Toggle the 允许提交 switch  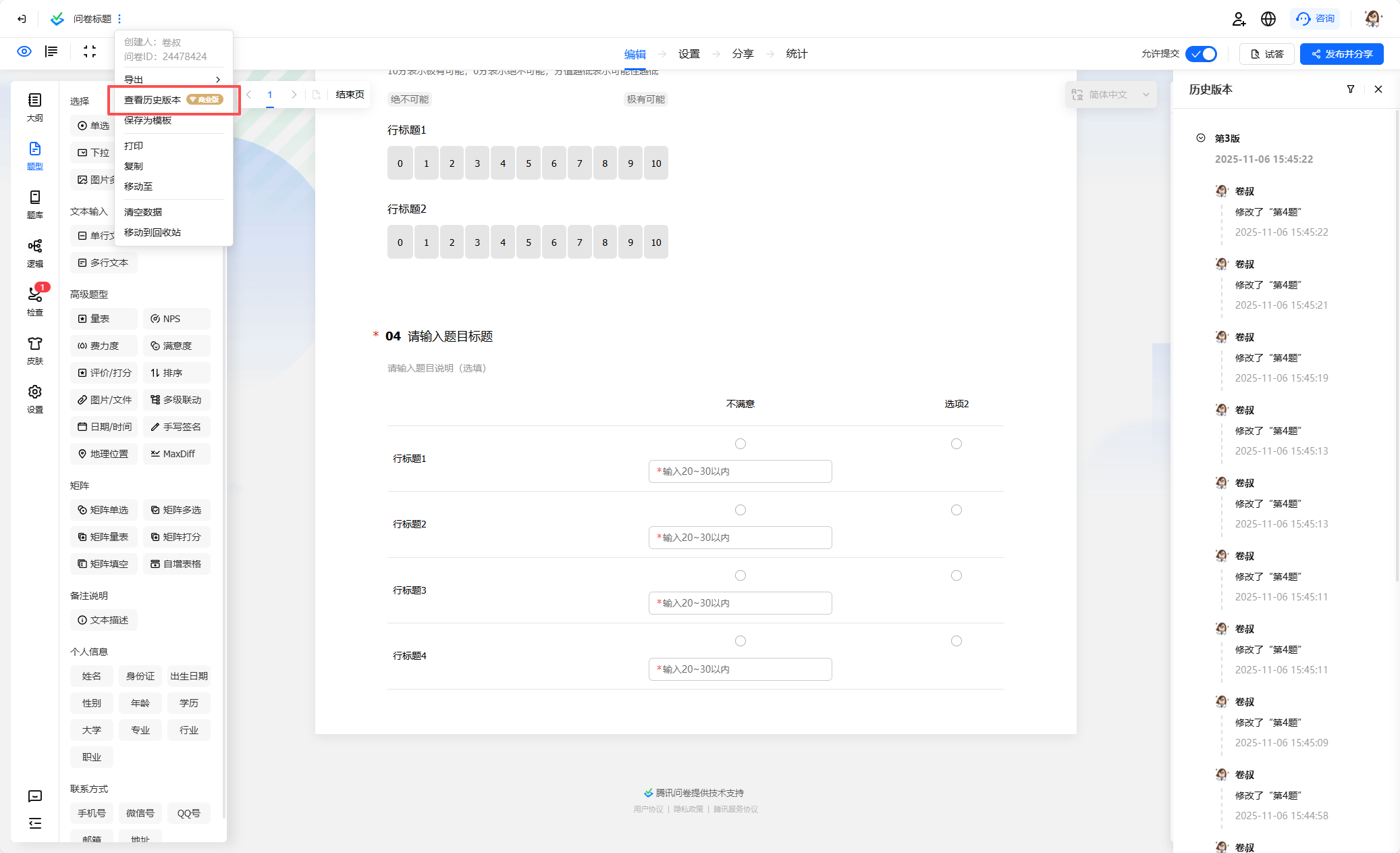1202,54
